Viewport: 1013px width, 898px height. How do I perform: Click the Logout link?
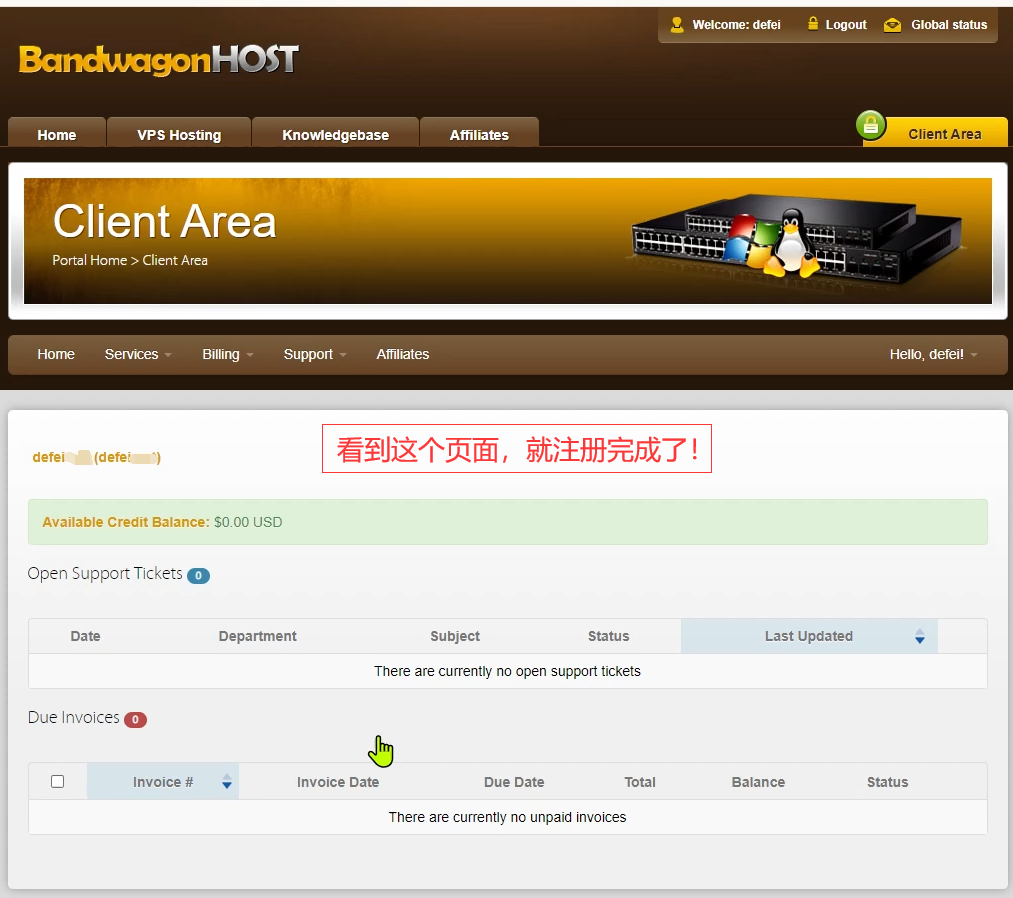click(x=846, y=25)
